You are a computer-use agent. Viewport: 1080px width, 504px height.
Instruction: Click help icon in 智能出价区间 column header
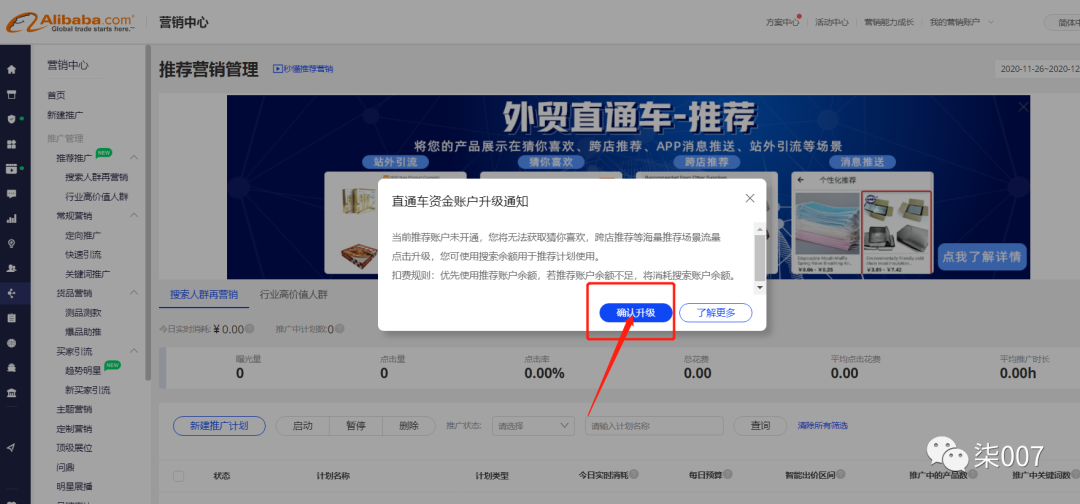(x=840, y=474)
